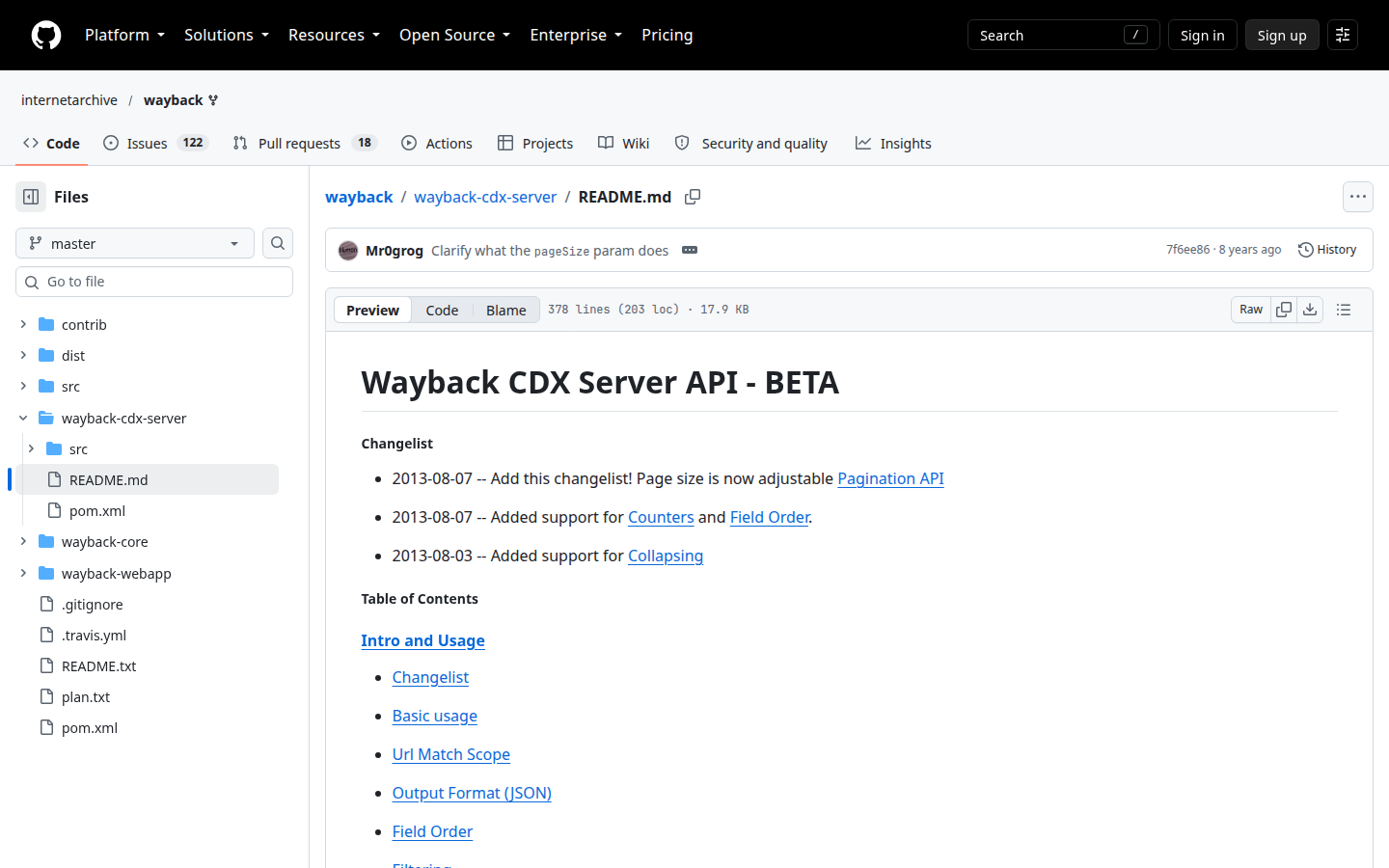Open the header appearance settings icon
The height and width of the screenshot is (868, 1389).
click(x=1343, y=35)
